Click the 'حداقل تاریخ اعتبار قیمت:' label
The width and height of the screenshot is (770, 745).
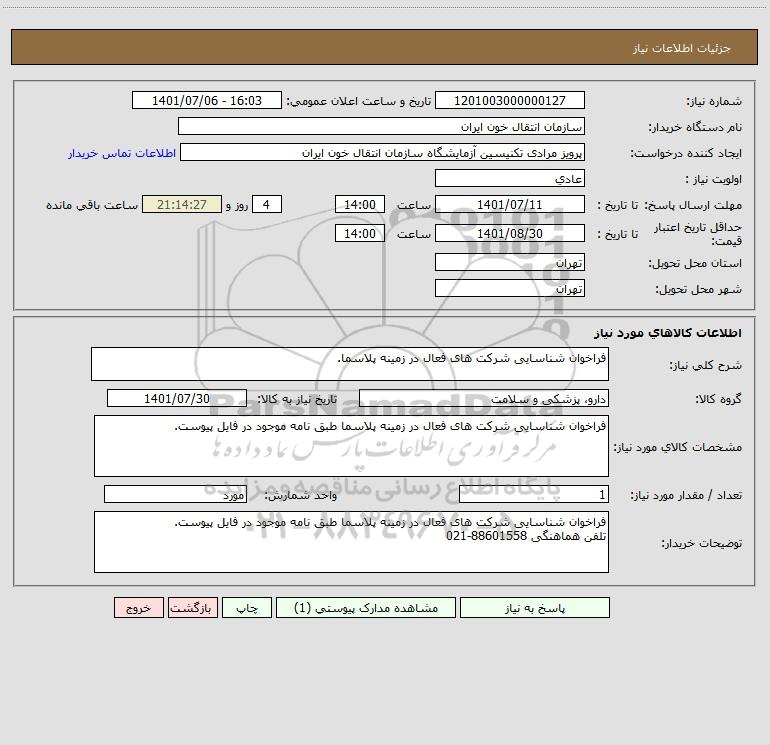698,234
